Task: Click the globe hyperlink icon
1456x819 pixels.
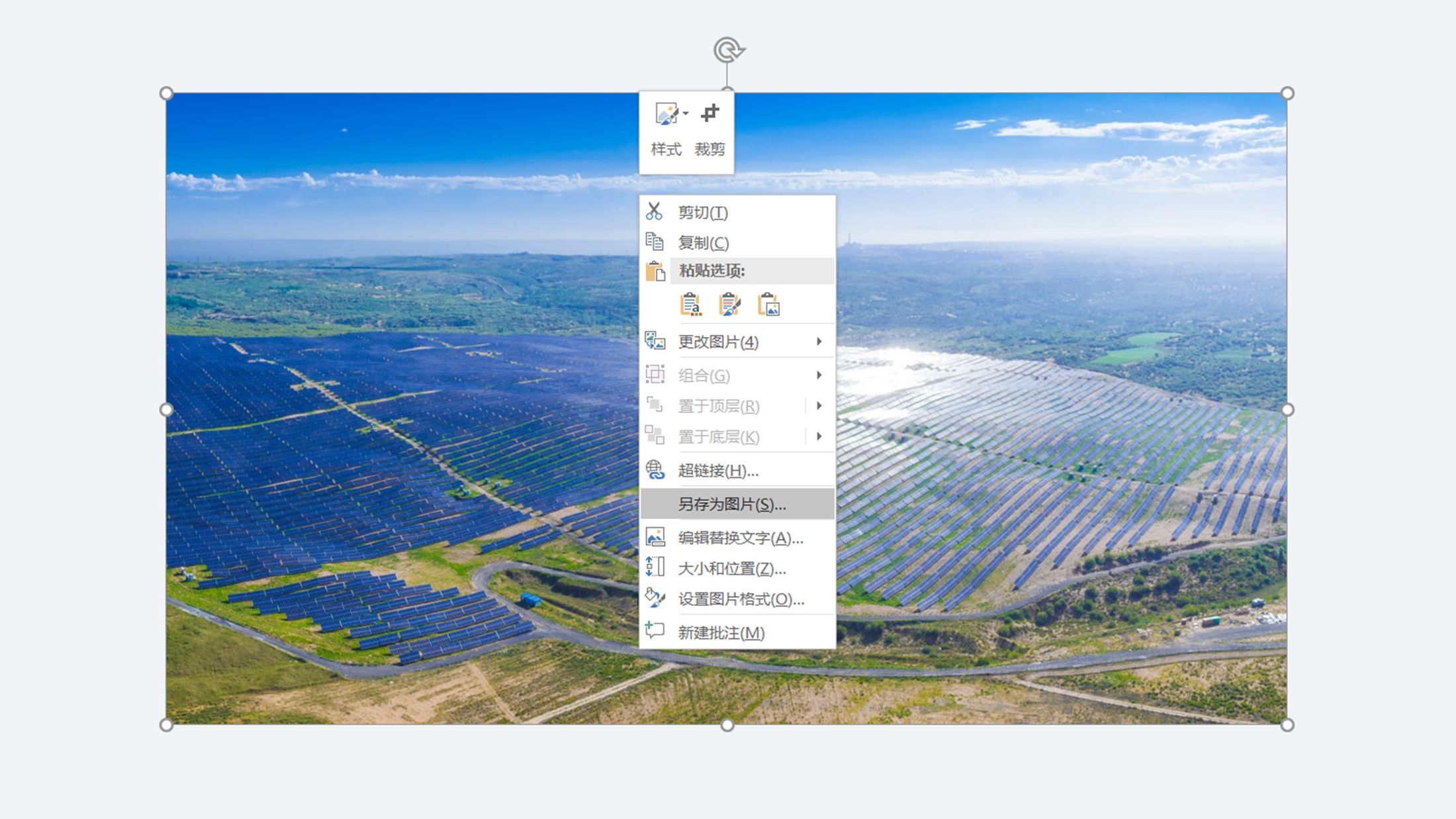Action: [x=655, y=470]
